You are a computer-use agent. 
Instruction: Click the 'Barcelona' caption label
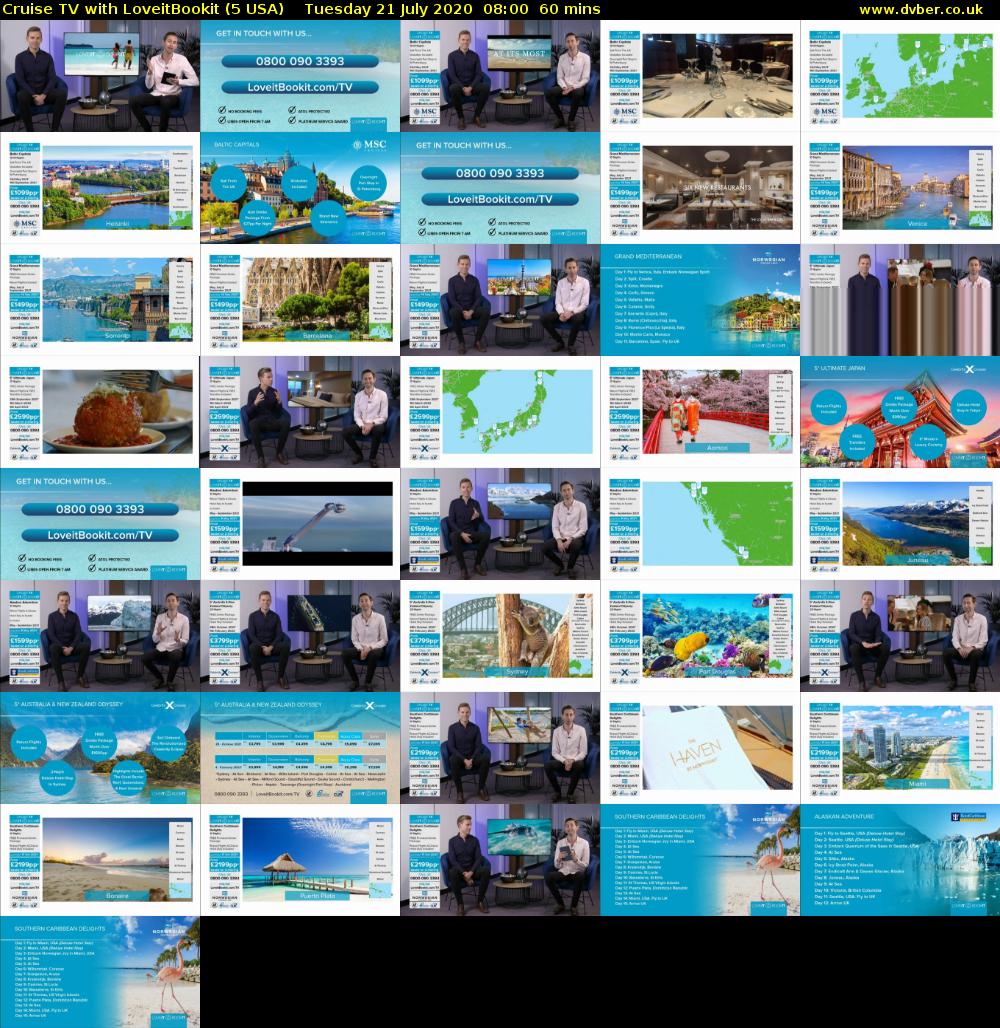click(318, 335)
